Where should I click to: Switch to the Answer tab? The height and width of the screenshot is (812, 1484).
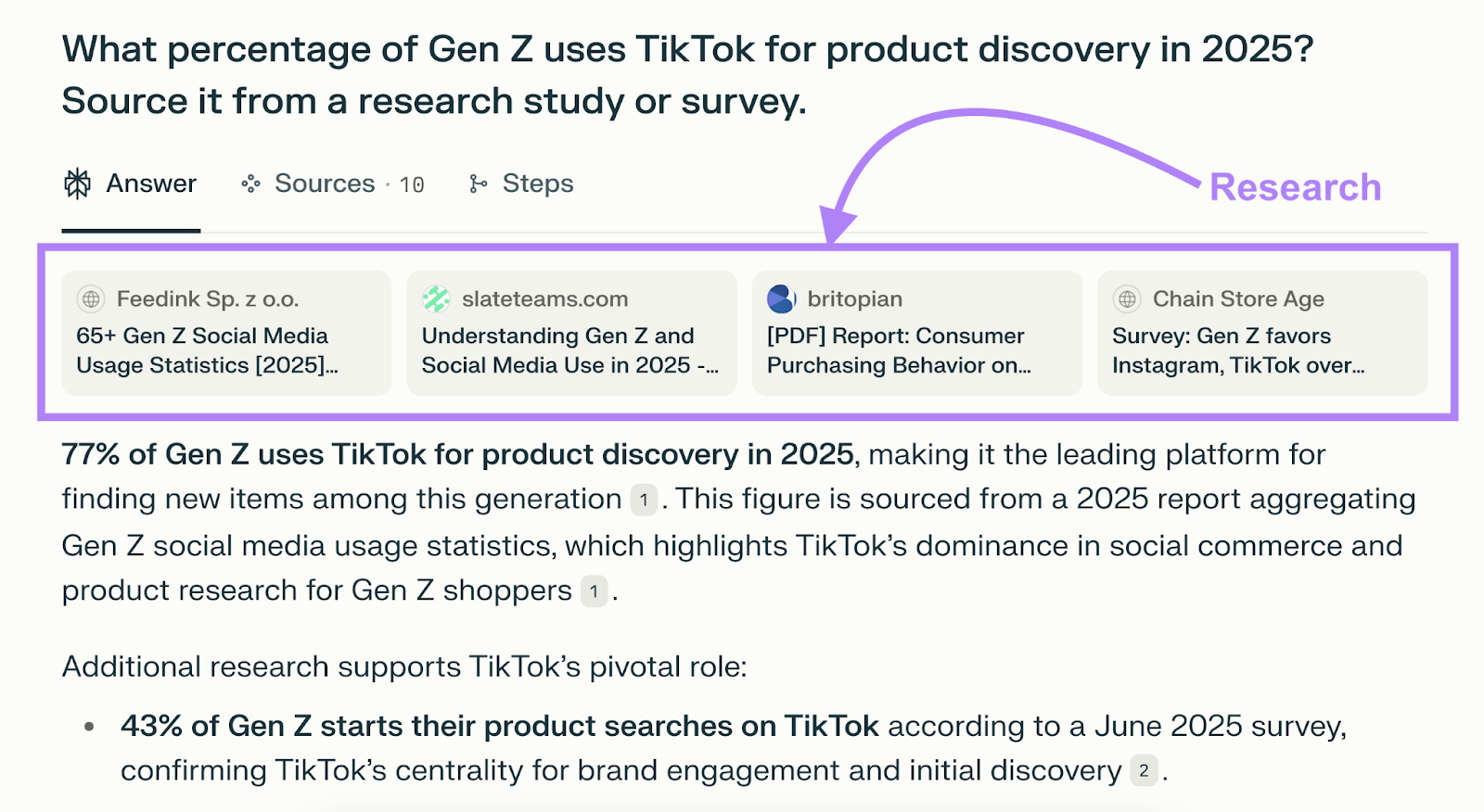pyautogui.click(x=150, y=184)
